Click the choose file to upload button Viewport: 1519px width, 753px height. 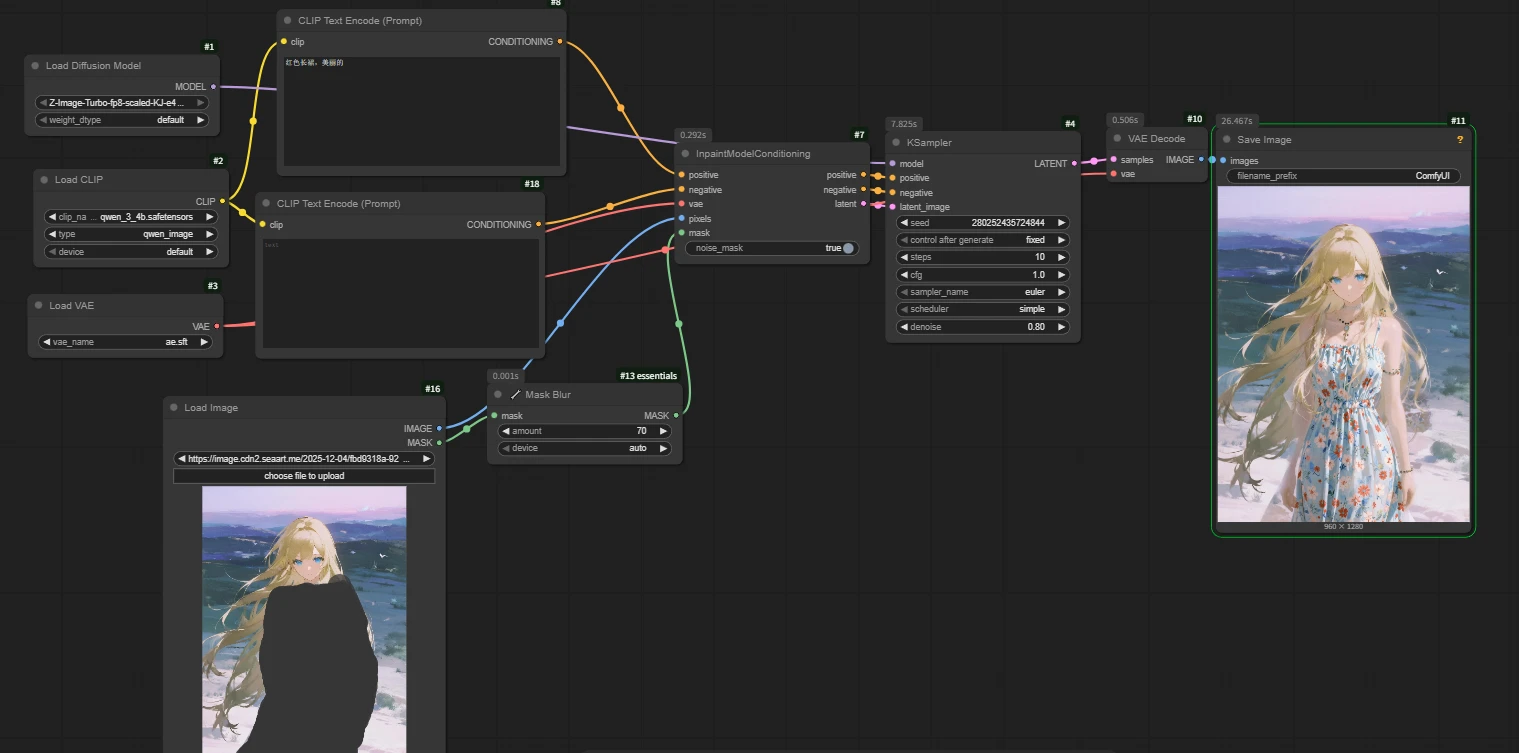(x=304, y=476)
